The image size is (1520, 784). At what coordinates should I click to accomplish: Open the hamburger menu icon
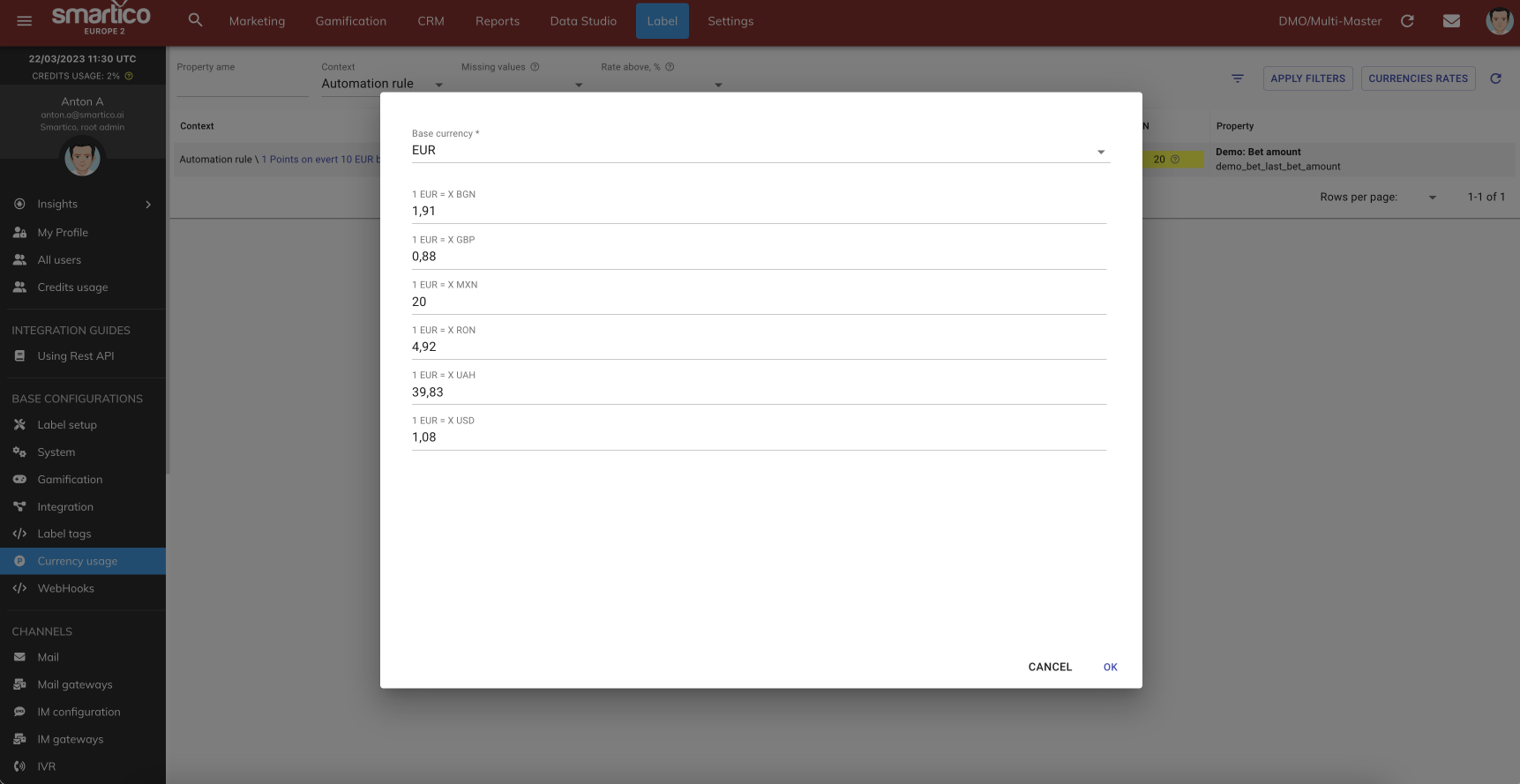(25, 21)
